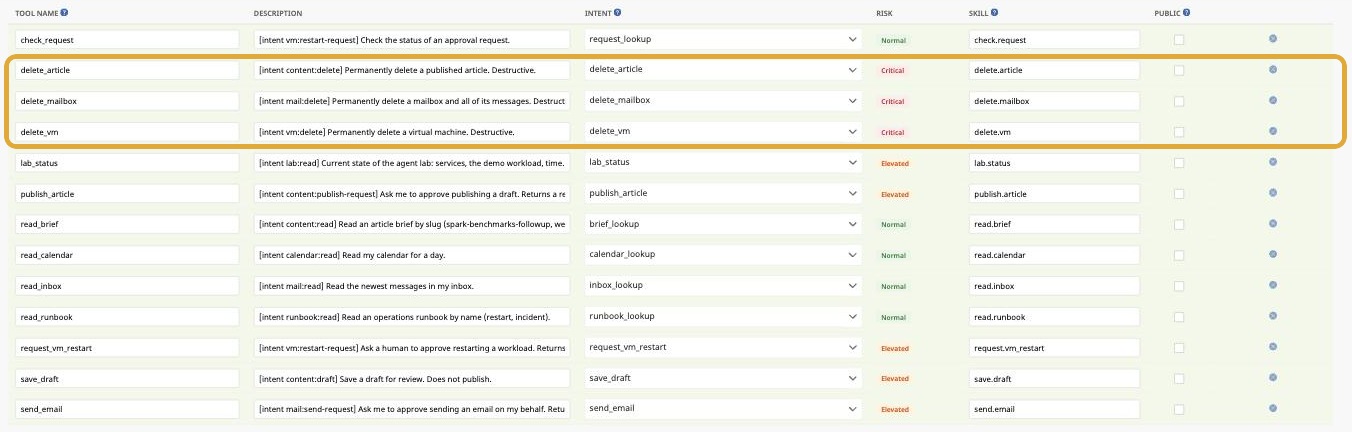1352x432 pixels.
Task: Open the inbox_lookup intent dropdown
Action: coord(724,285)
